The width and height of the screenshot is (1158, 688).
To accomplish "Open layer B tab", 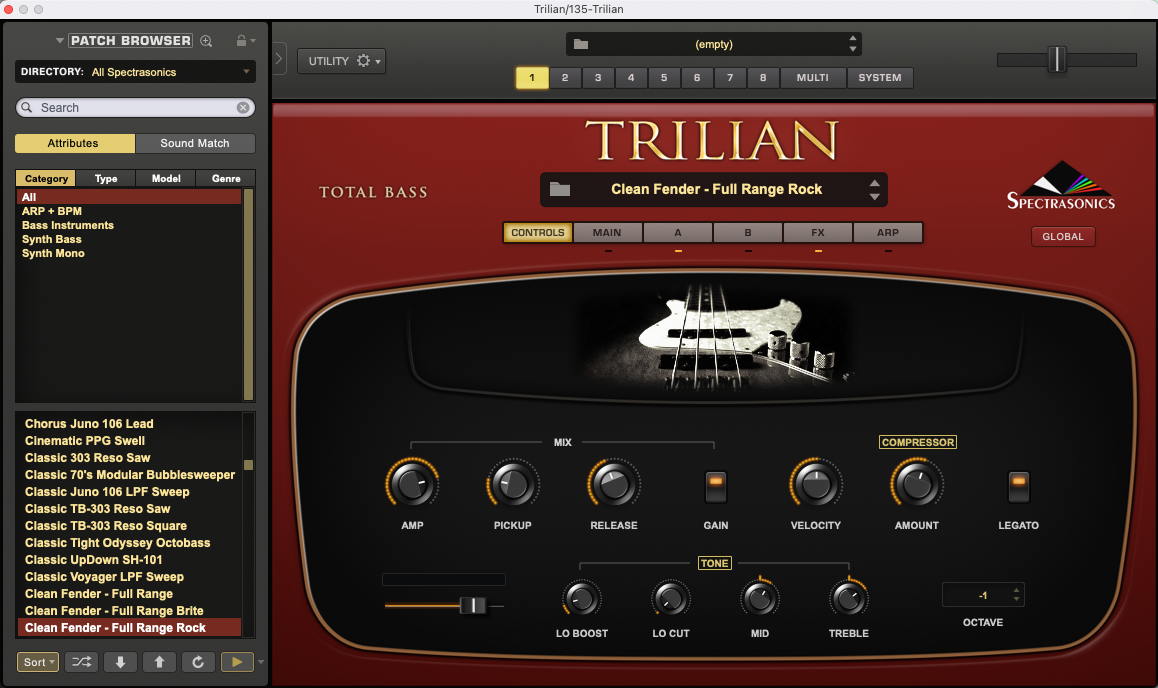I will pyautogui.click(x=747, y=233).
